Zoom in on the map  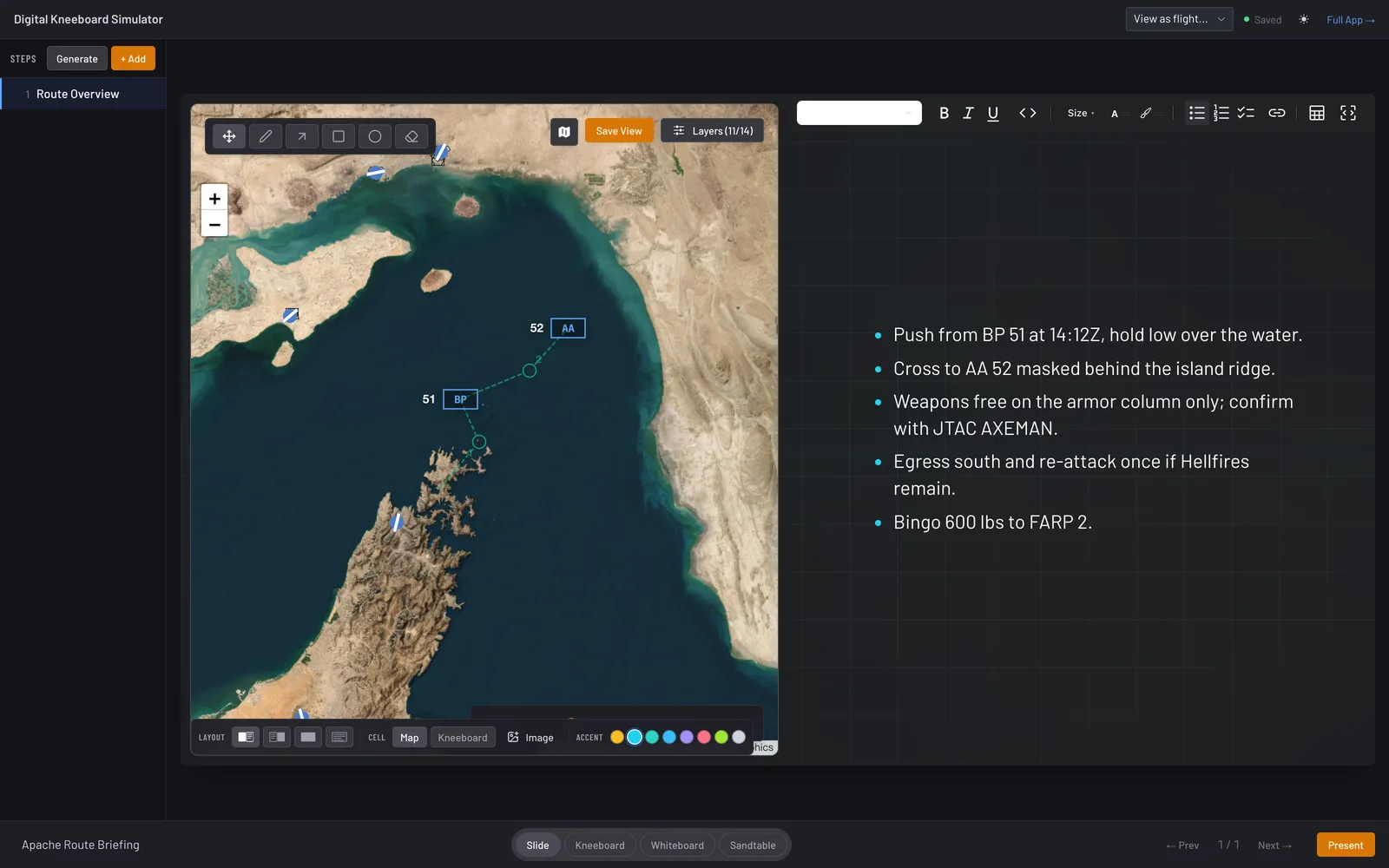214,198
